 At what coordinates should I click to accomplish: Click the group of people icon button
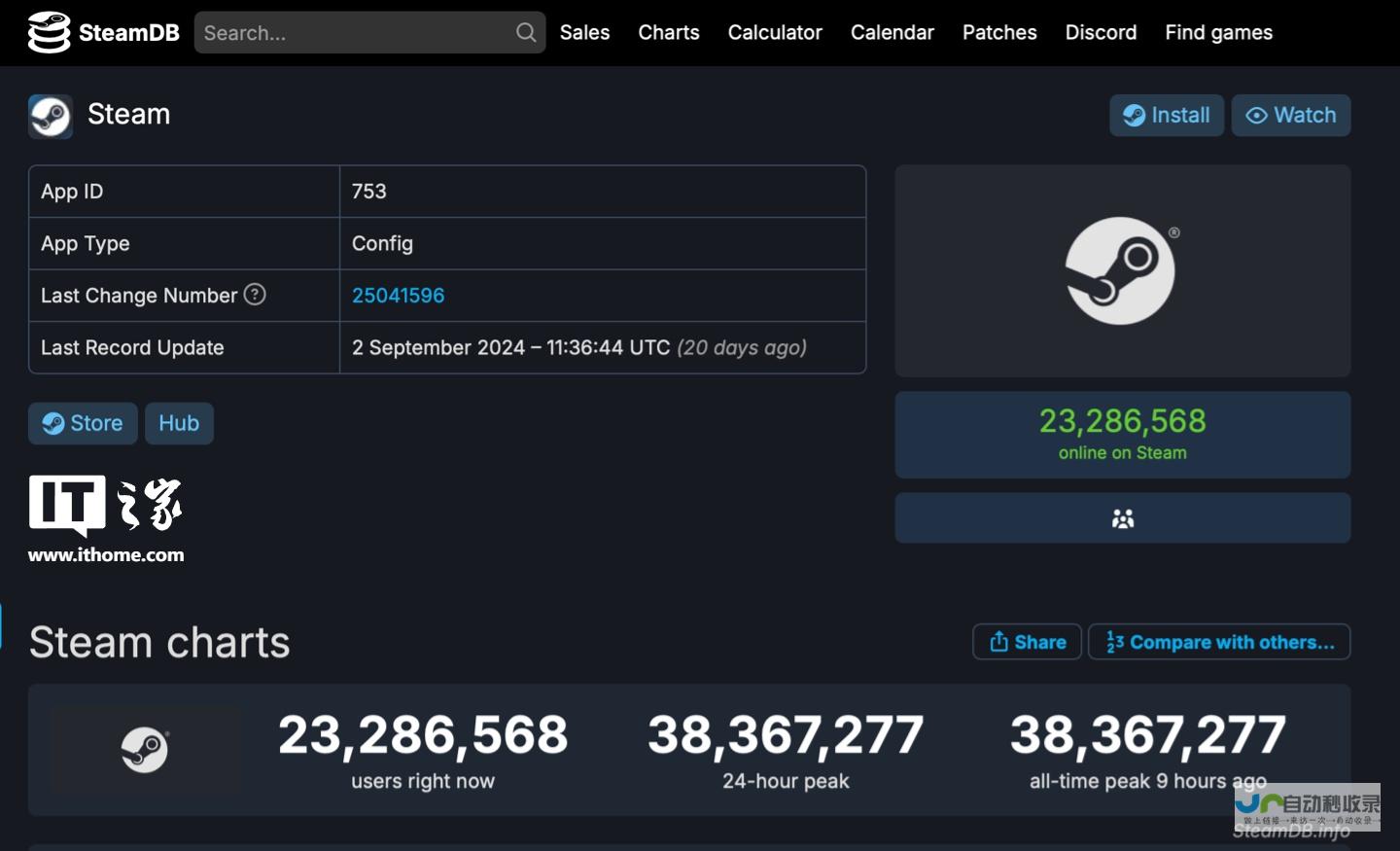pos(1122,518)
